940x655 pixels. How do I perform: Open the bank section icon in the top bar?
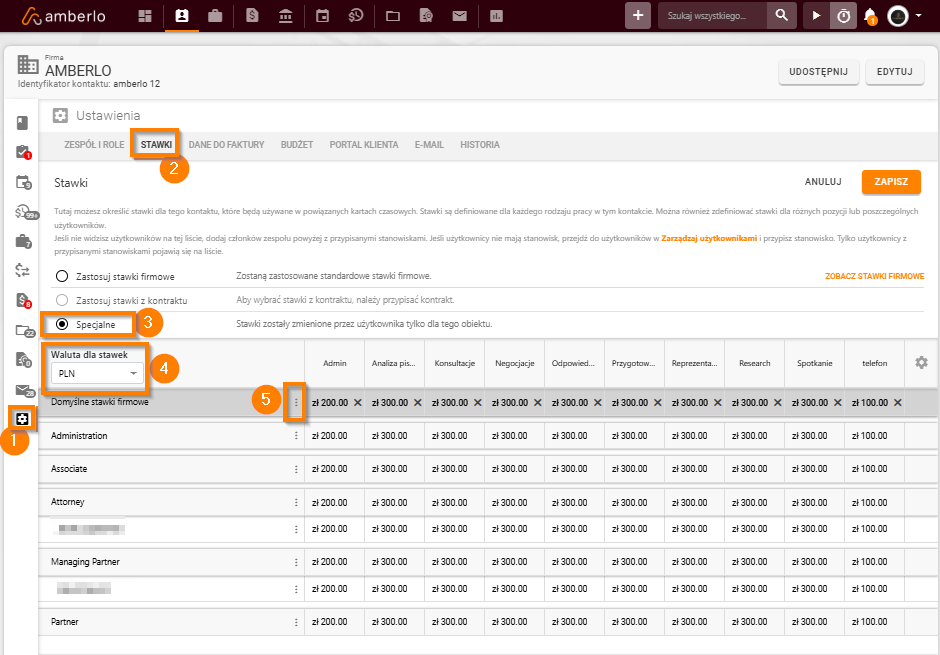coord(286,16)
